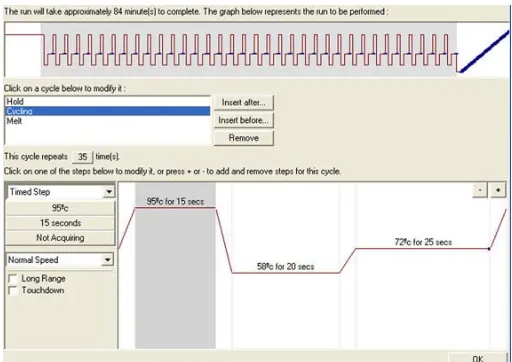Select the Hold cycle in the list
The image size is (512, 362).
tap(108, 101)
